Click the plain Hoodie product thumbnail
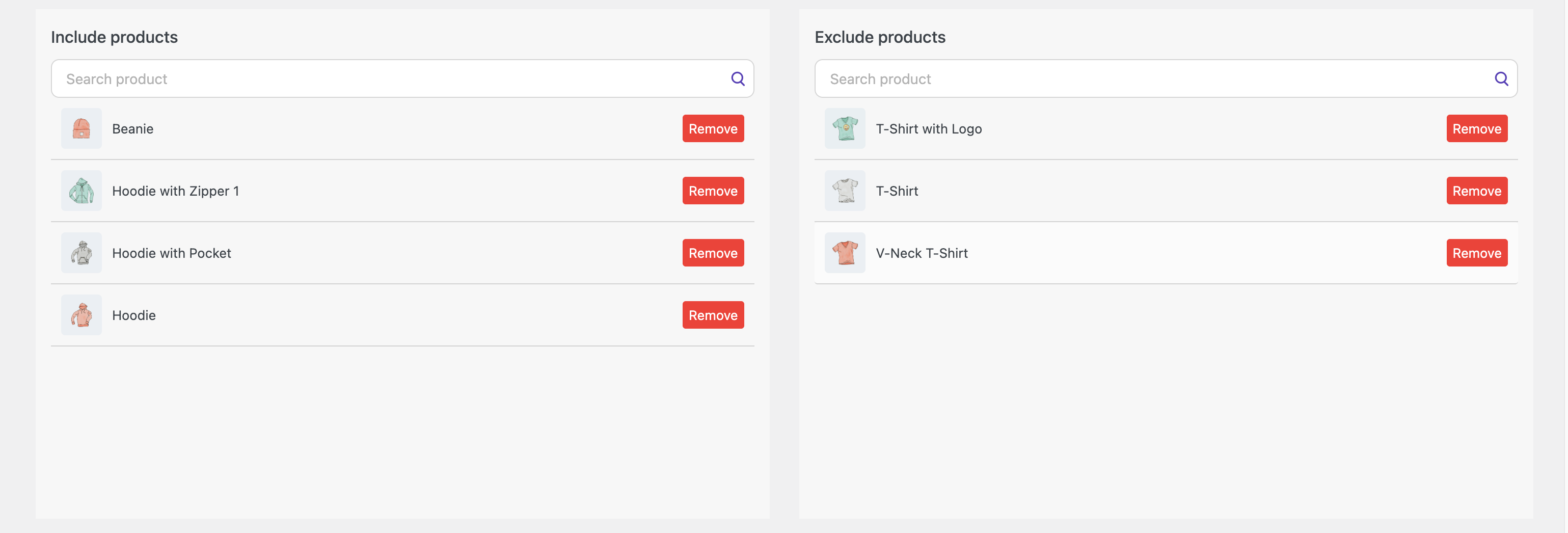Image resolution: width=1568 pixels, height=533 pixels. 82,315
